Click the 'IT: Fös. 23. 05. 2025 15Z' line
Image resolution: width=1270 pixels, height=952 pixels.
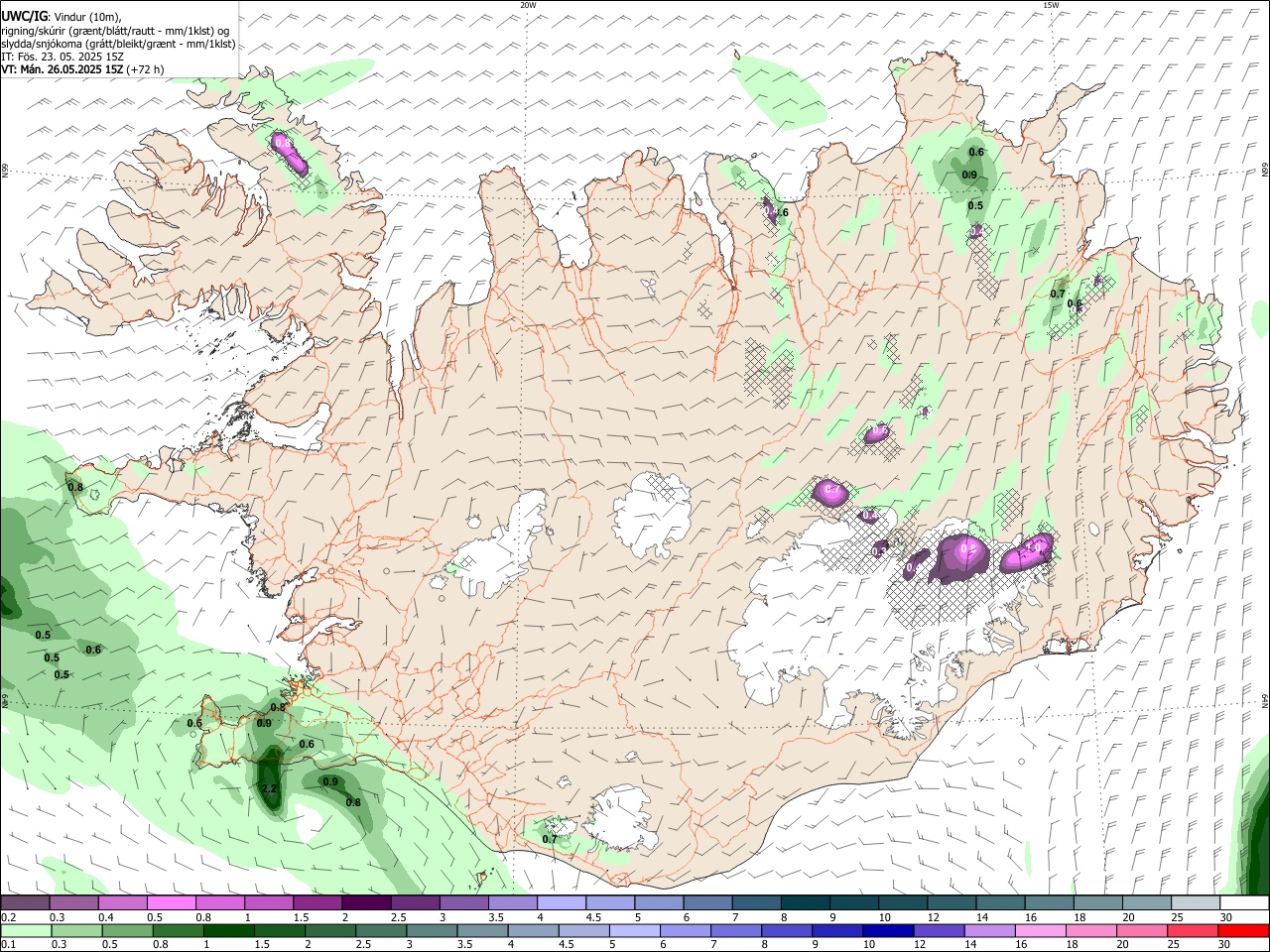(63, 57)
